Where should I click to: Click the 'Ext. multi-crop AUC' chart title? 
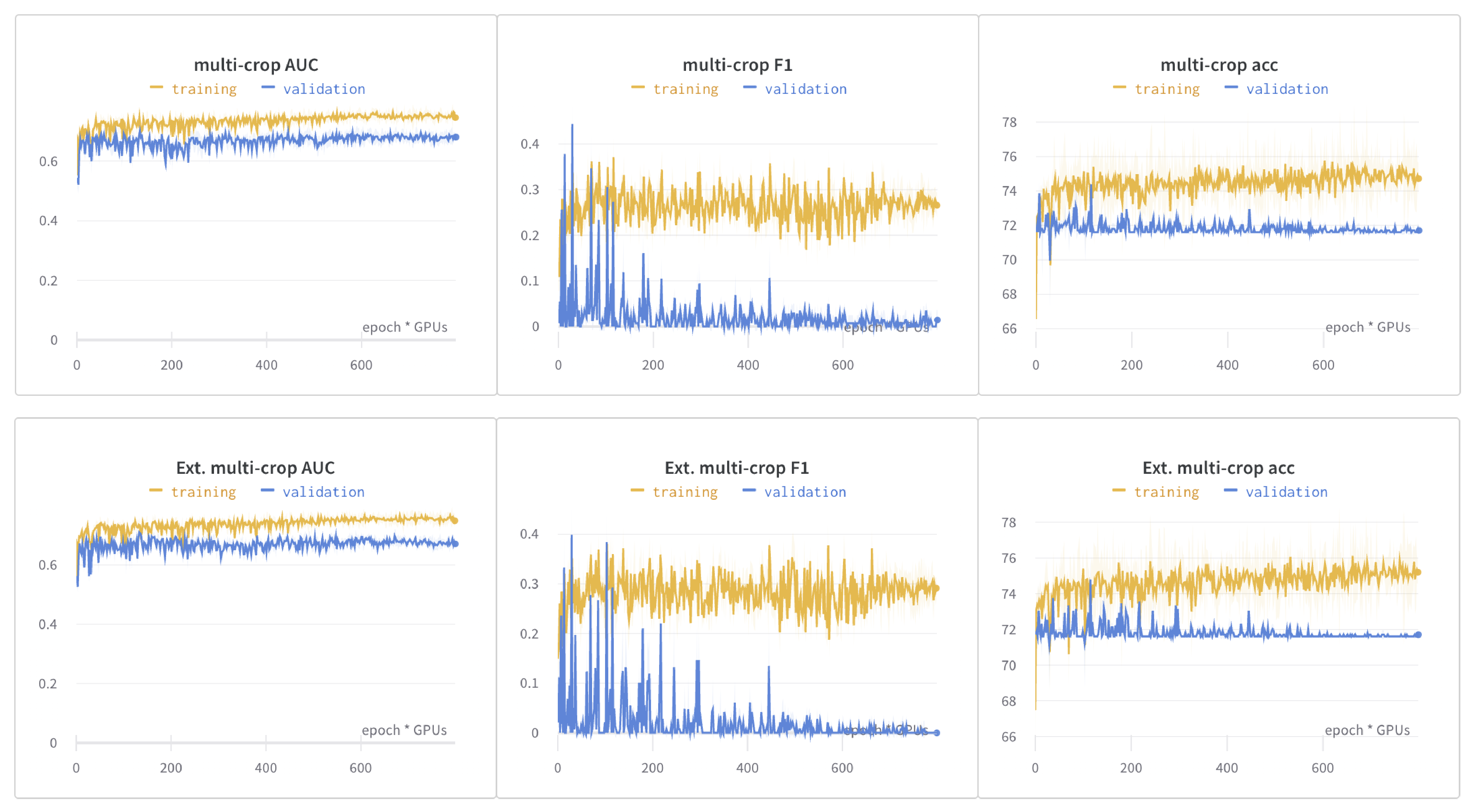(x=255, y=468)
